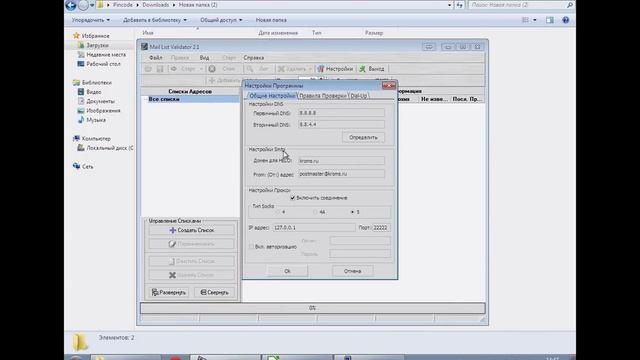Open Локальный диск in sidebar

[x=109, y=148]
